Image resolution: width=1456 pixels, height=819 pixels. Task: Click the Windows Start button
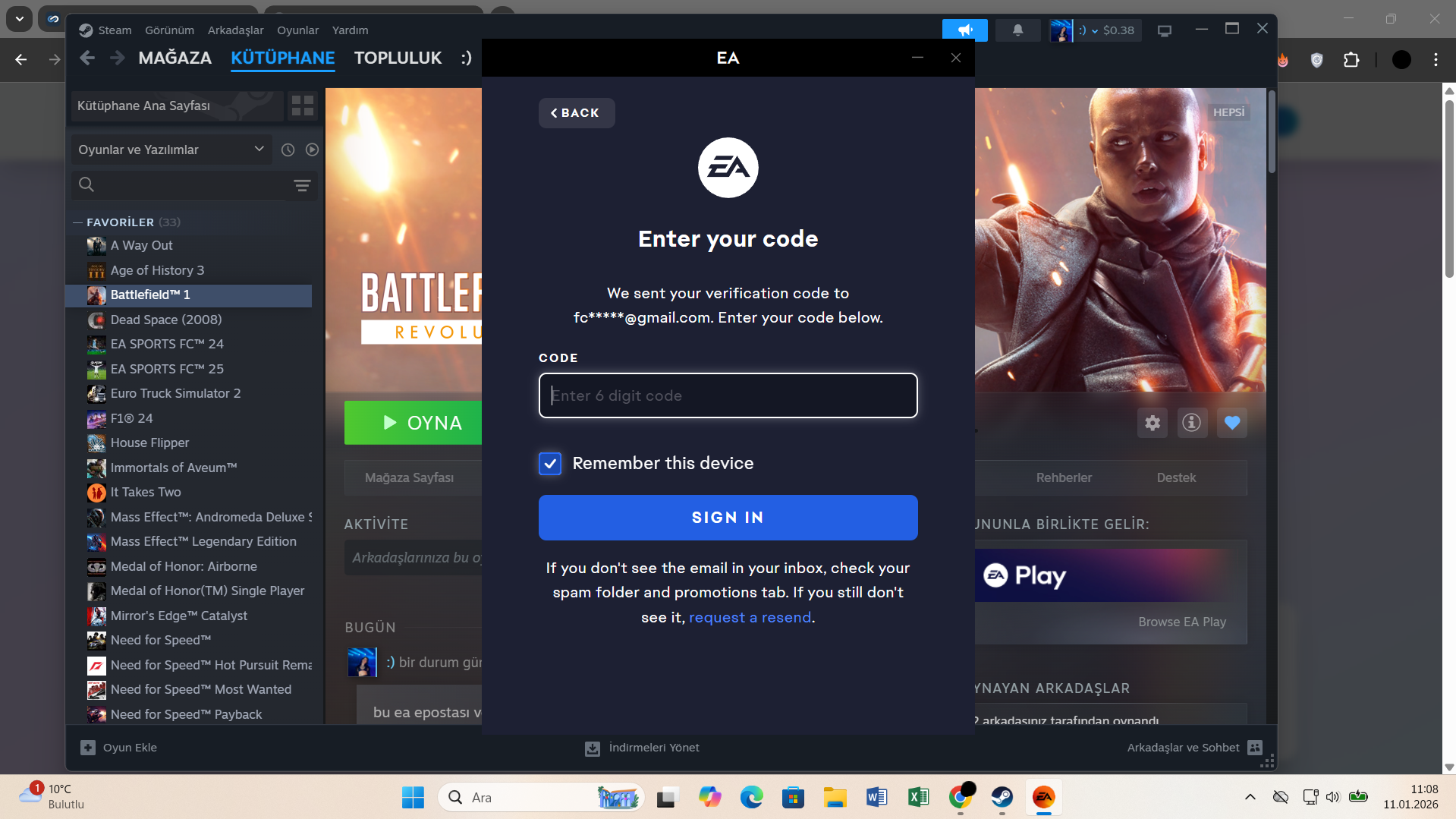point(413,798)
